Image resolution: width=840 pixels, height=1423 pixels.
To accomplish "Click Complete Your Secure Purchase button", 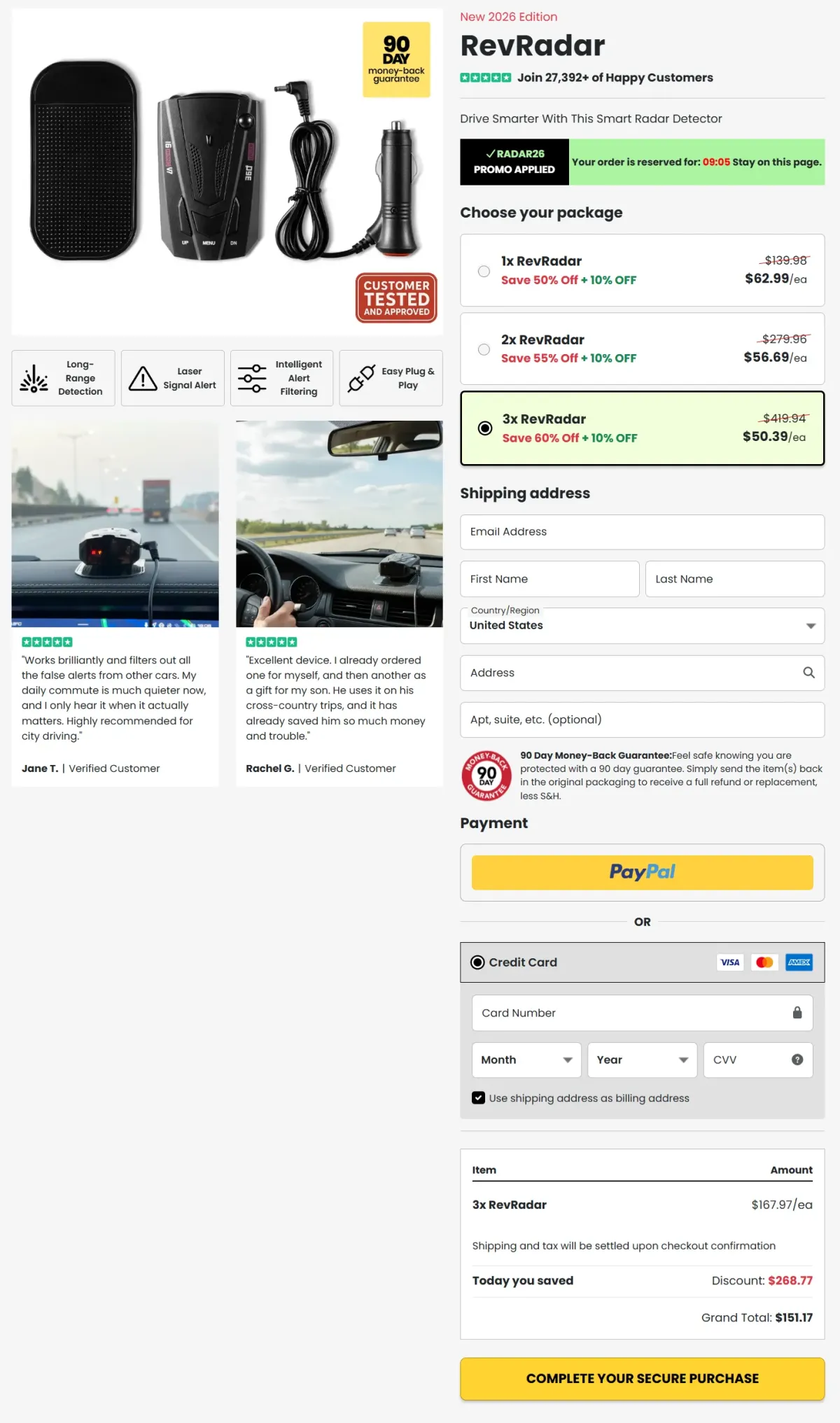I will (642, 1378).
